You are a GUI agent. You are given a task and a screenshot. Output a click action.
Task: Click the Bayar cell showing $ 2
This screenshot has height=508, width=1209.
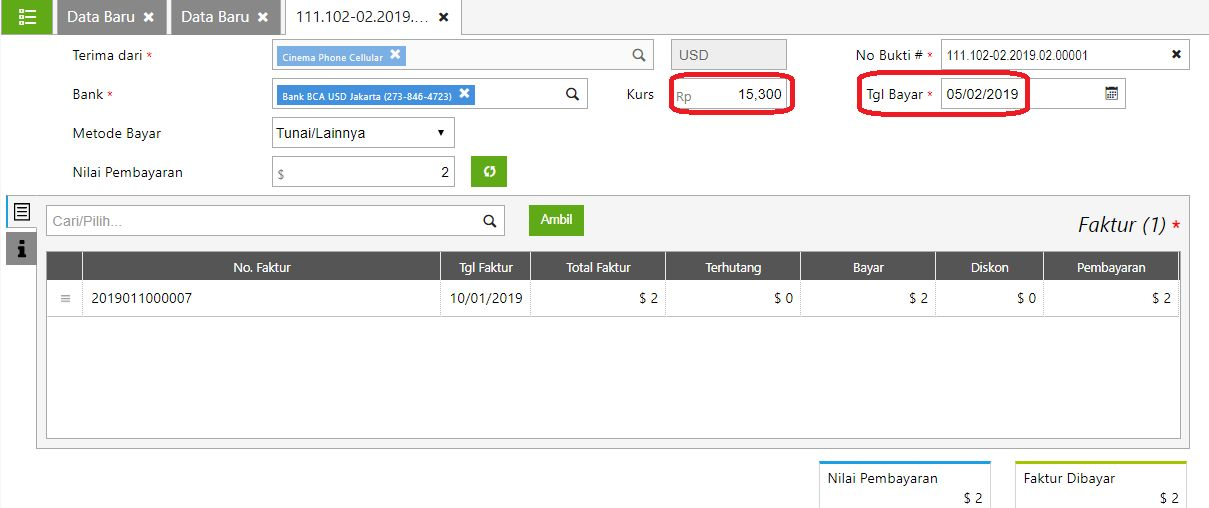click(x=868, y=299)
